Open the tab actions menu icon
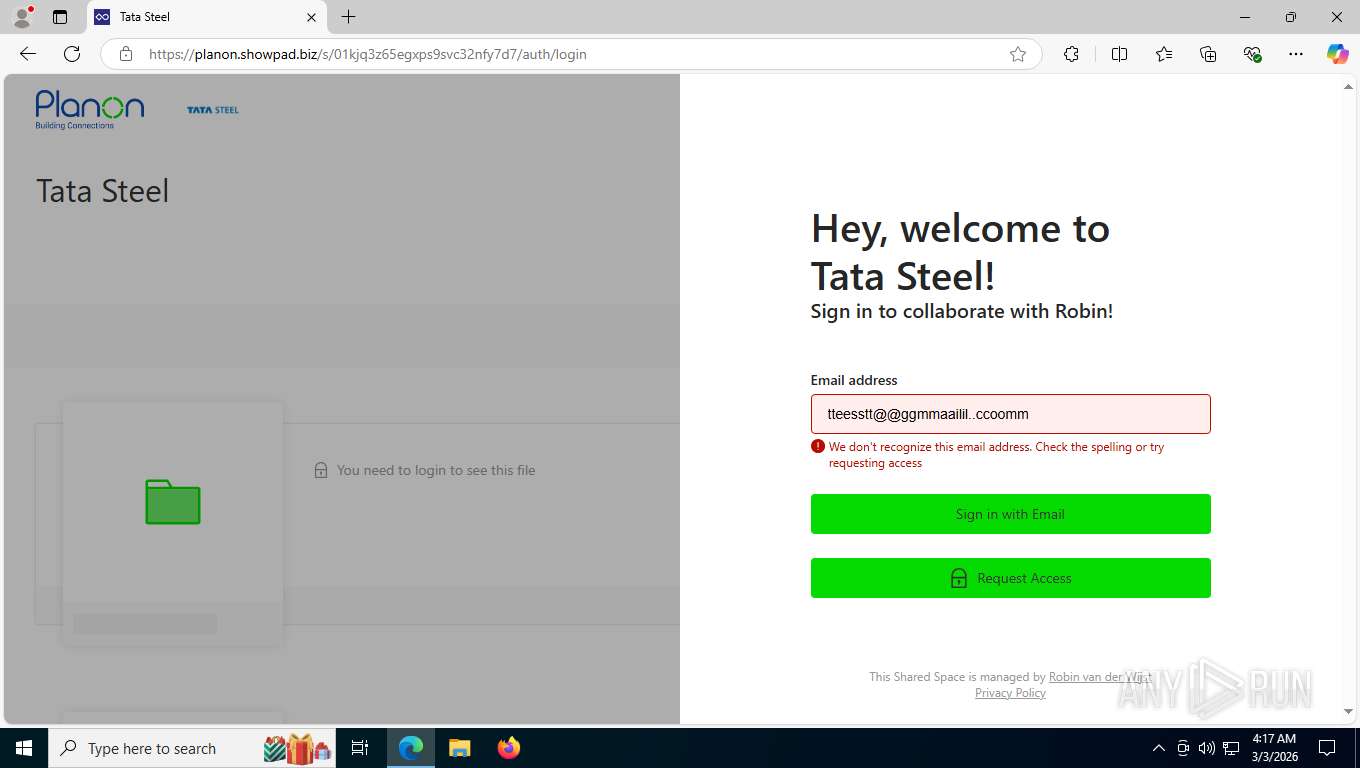 click(60, 17)
